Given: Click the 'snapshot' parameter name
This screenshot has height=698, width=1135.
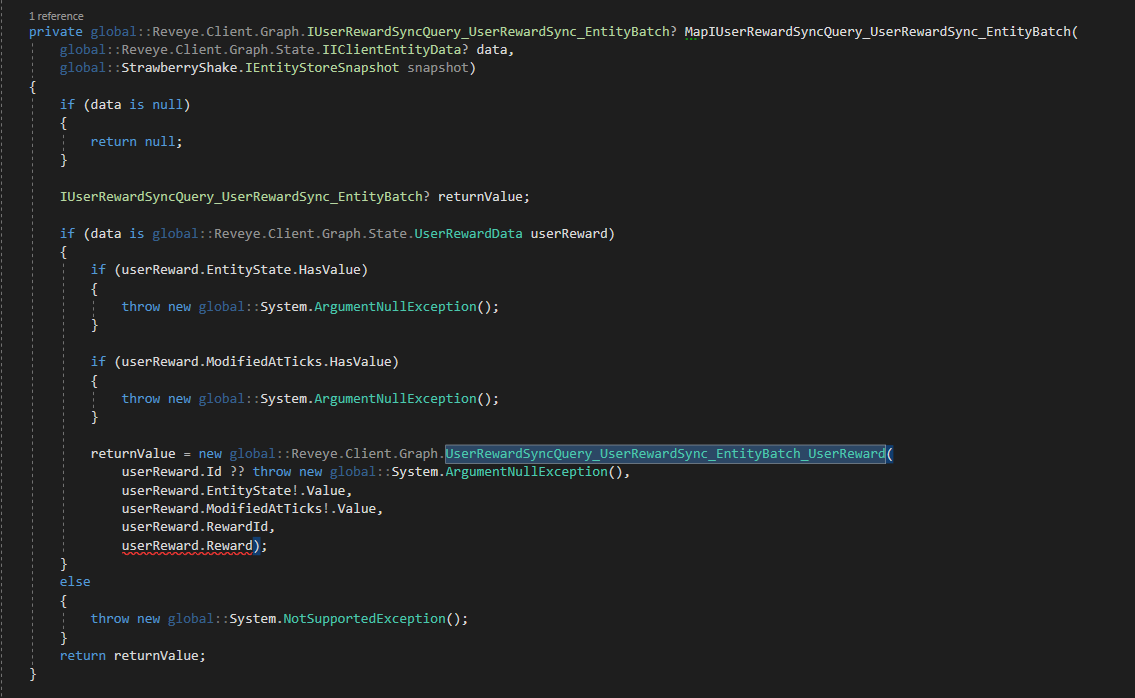Looking at the screenshot, I should tap(438, 68).
